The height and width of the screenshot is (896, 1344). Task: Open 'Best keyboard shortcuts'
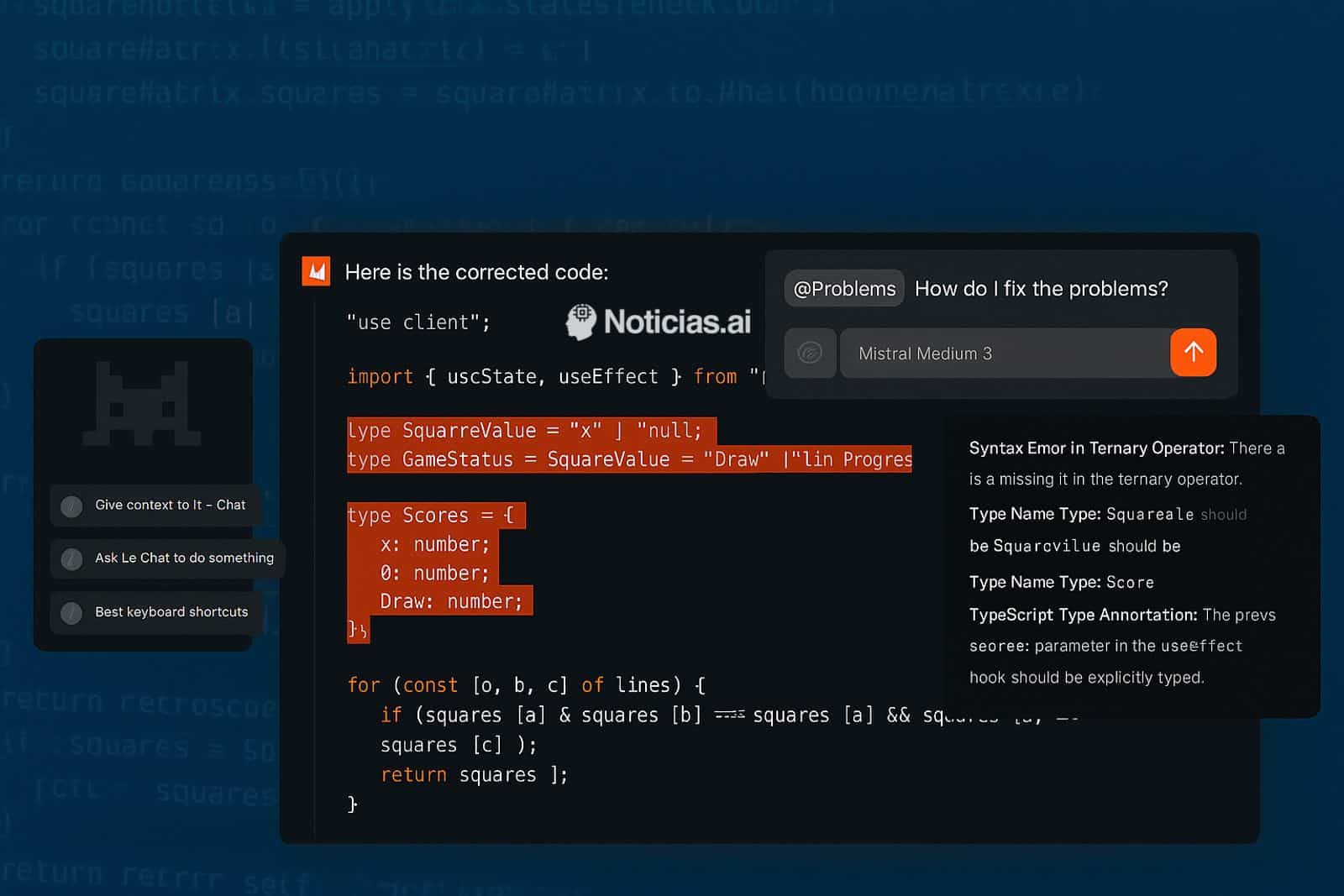click(x=170, y=611)
